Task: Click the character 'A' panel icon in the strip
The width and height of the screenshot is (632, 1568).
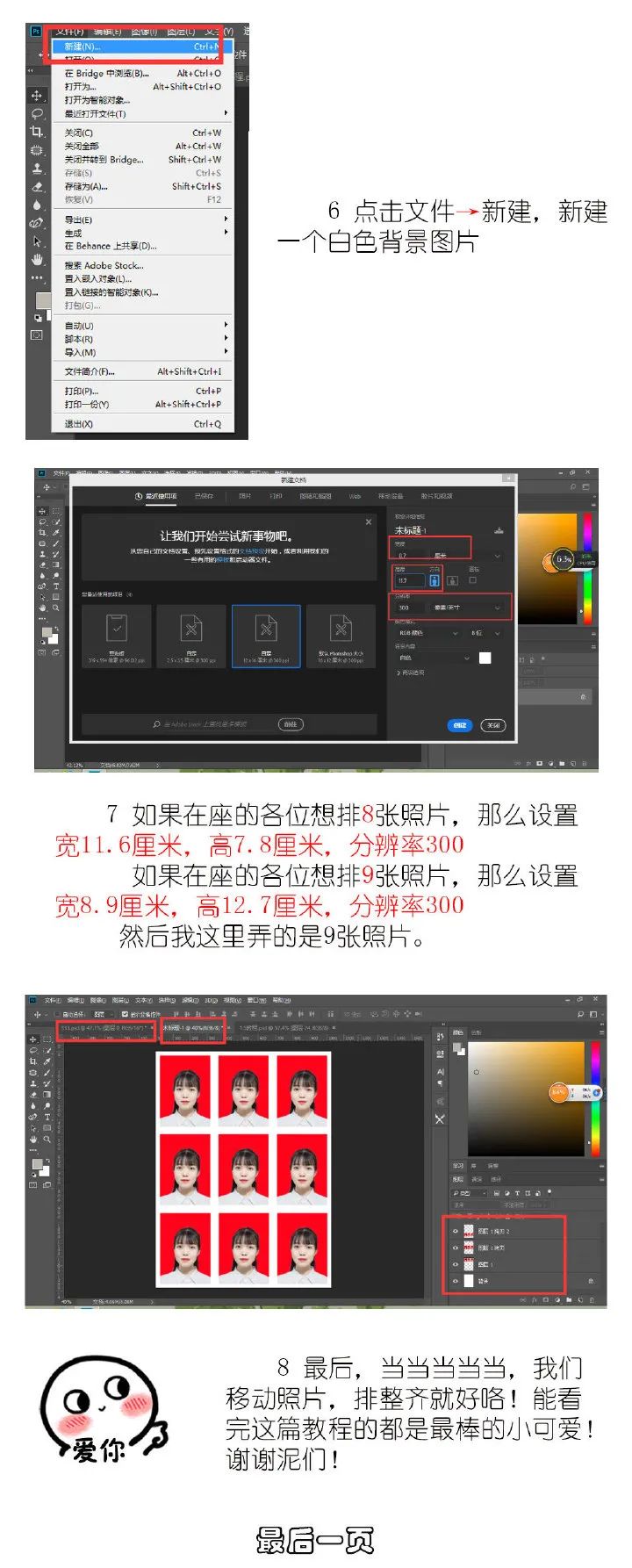Action: [440, 1072]
